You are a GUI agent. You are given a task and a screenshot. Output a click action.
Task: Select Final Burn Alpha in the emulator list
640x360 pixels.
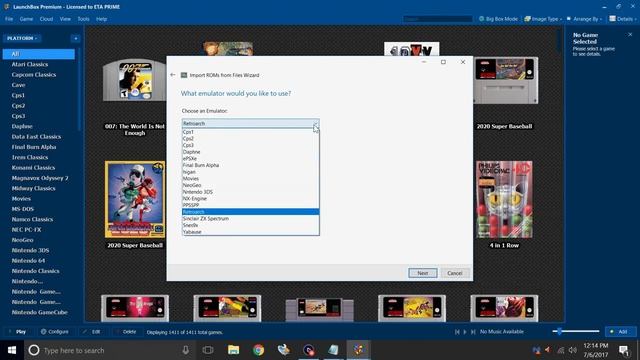(x=250, y=165)
